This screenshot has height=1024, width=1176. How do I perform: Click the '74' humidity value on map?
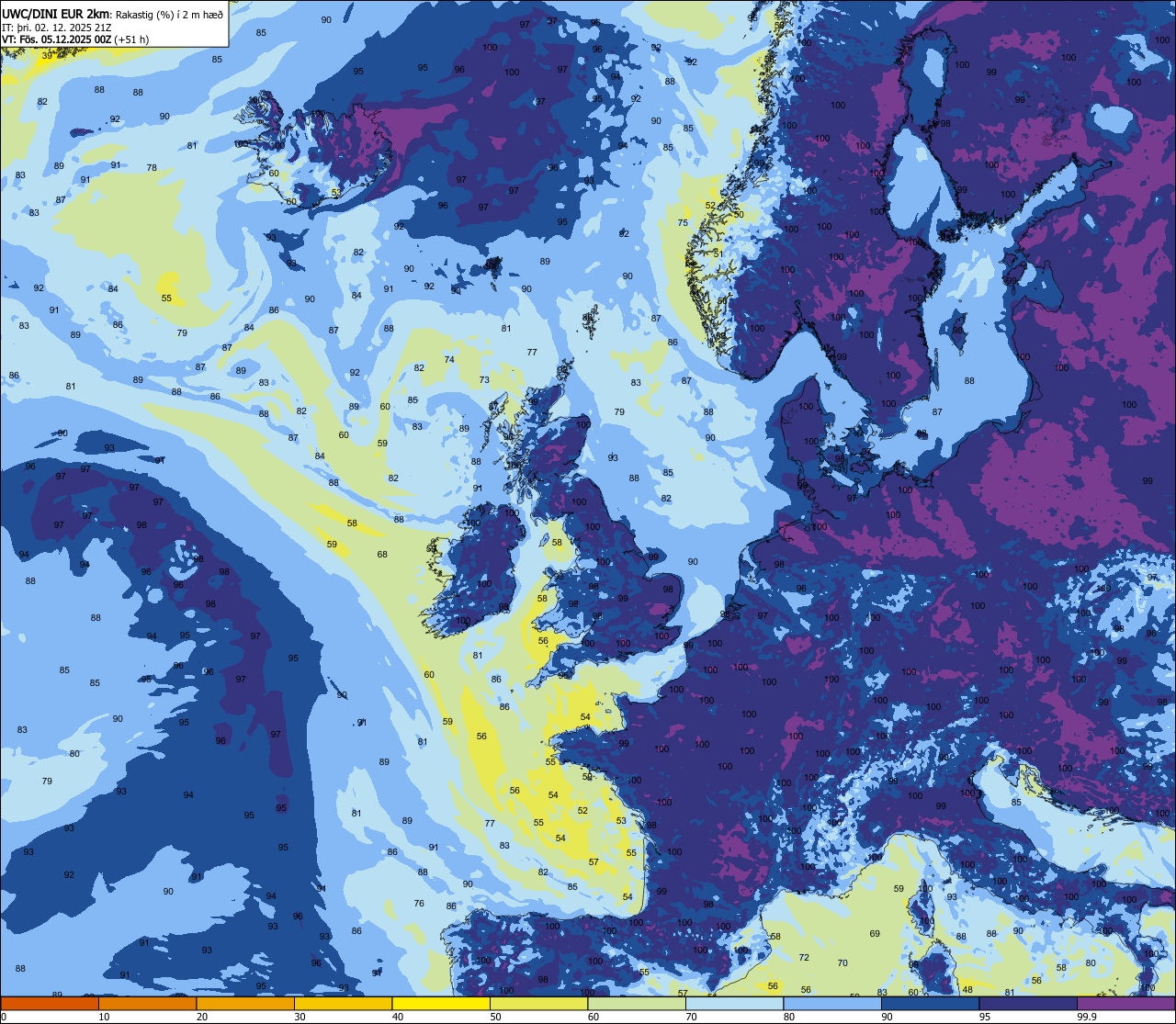(449, 360)
